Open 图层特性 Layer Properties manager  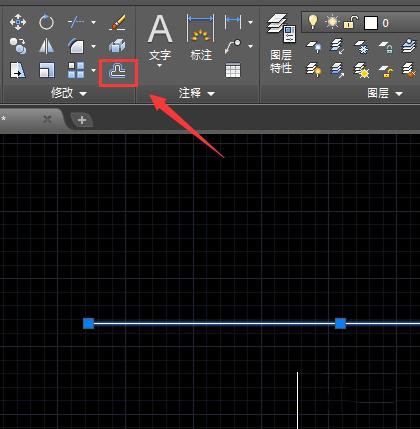pos(281,43)
